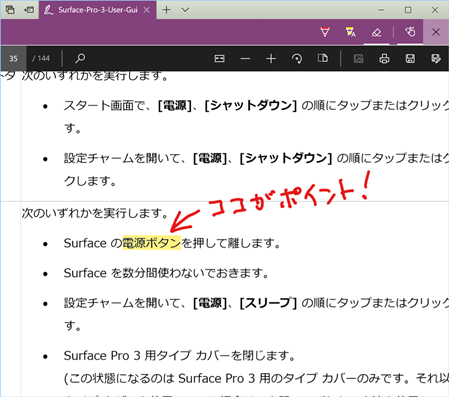This screenshot has width=449, height=397.
Task: Activate the eraser tool
Action: click(377, 32)
